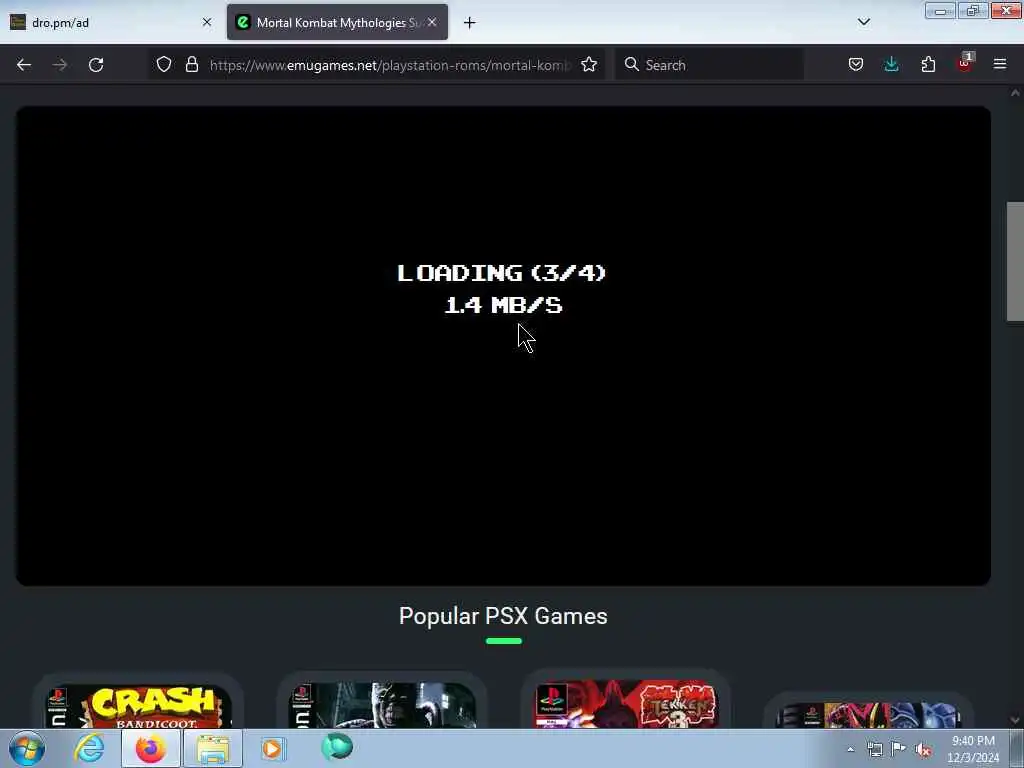Select the Mortal Kombat Mythologies tab
This screenshot has height=768, width=1024.
click(337, 22)
